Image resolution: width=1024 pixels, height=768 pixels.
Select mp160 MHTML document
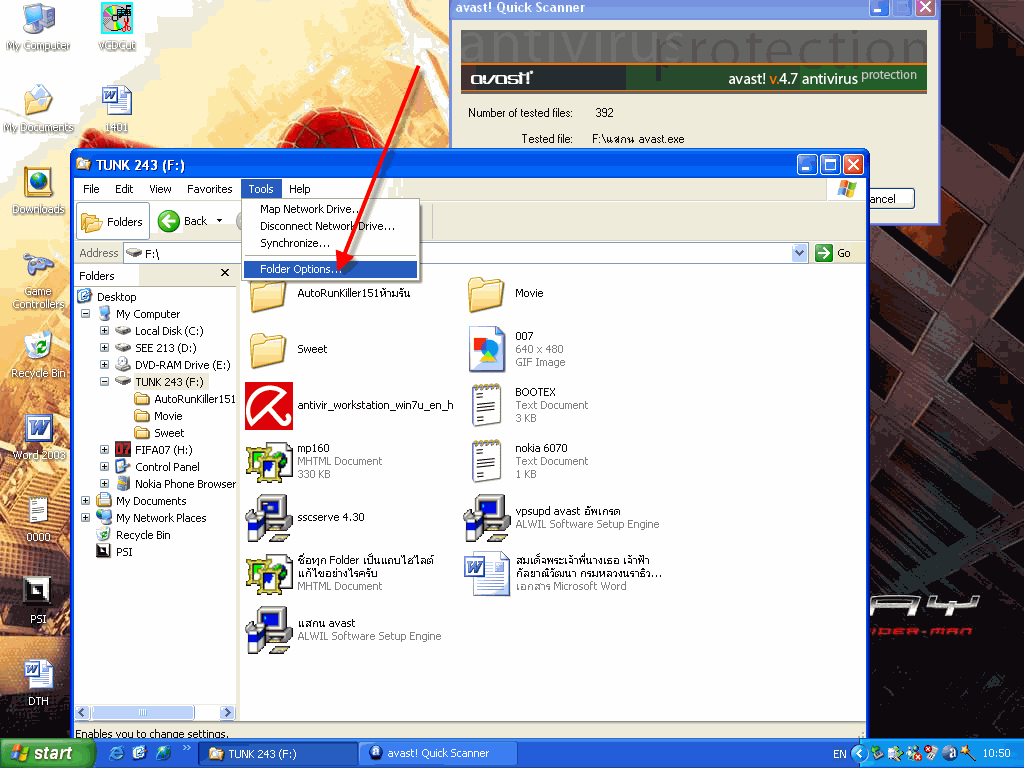tap(315, 461)
